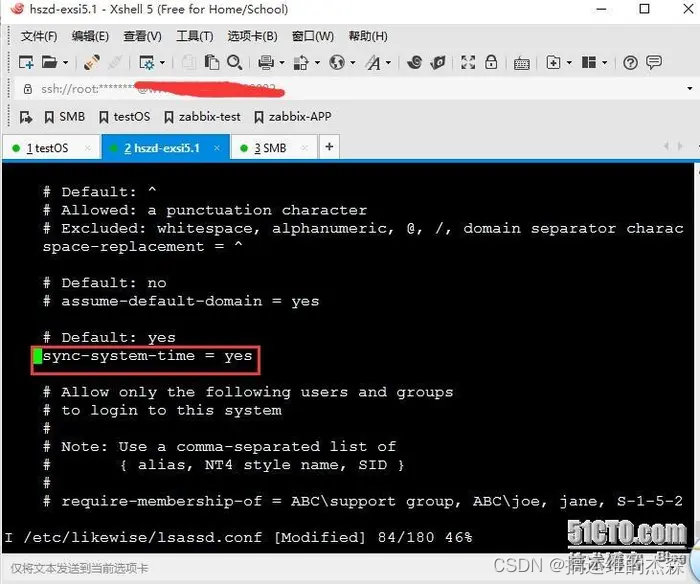Expand the new tab group dropdown arrow
Screen dimensions: 700x584
coord(569,63)
